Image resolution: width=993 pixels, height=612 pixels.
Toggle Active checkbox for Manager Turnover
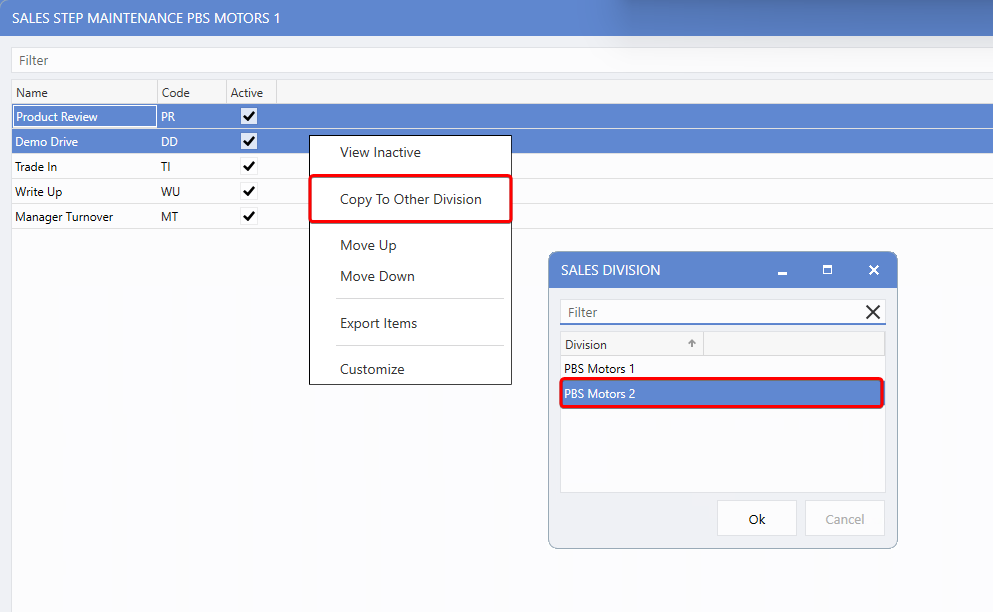pos(249,216)
